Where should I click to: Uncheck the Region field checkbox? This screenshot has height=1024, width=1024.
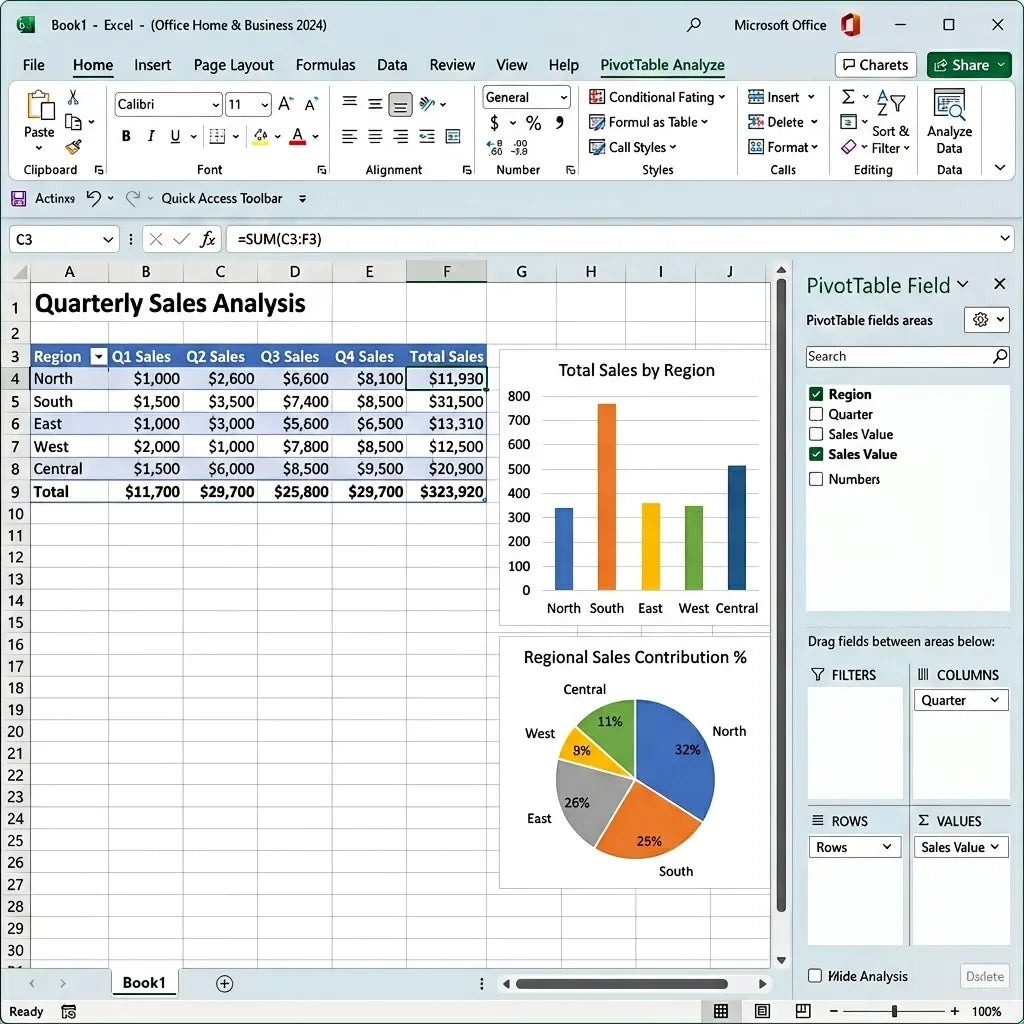click(816, 394)
